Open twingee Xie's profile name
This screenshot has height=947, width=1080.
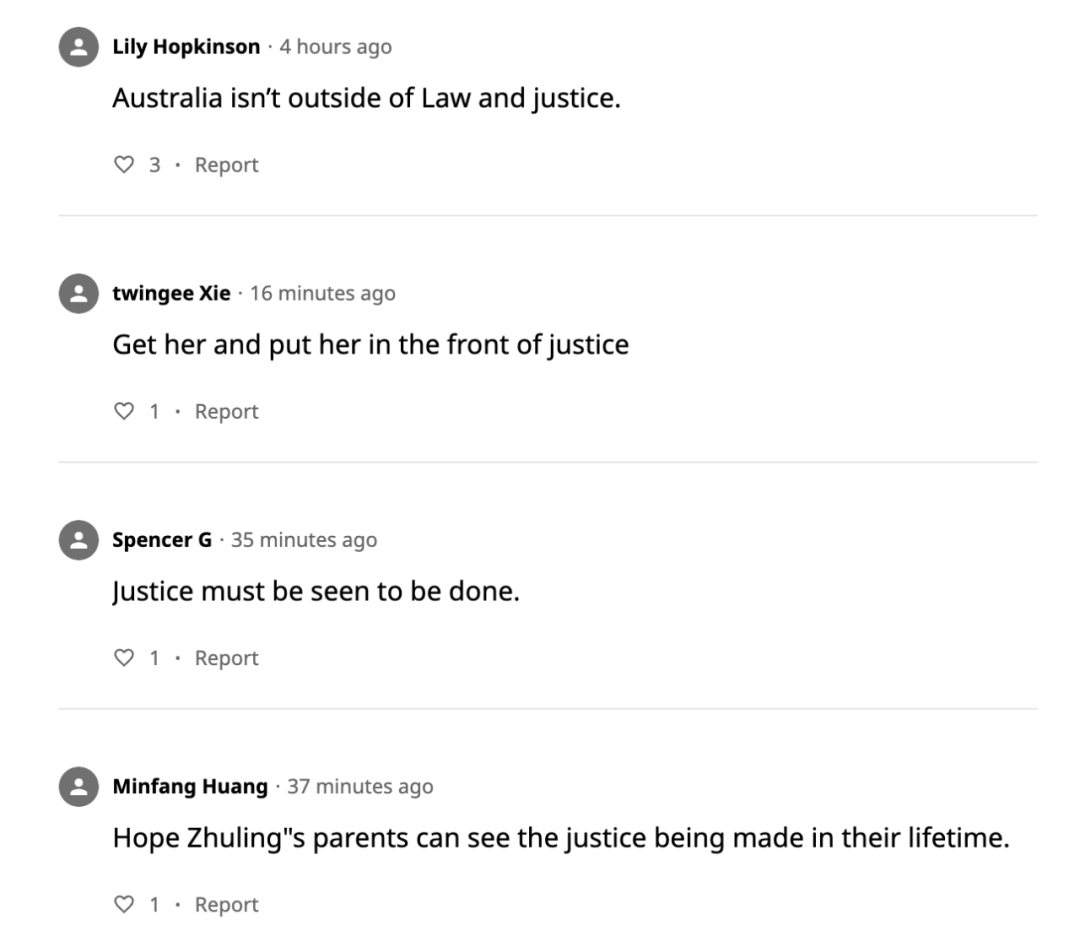pyautogui.click(x=171, y=294)
